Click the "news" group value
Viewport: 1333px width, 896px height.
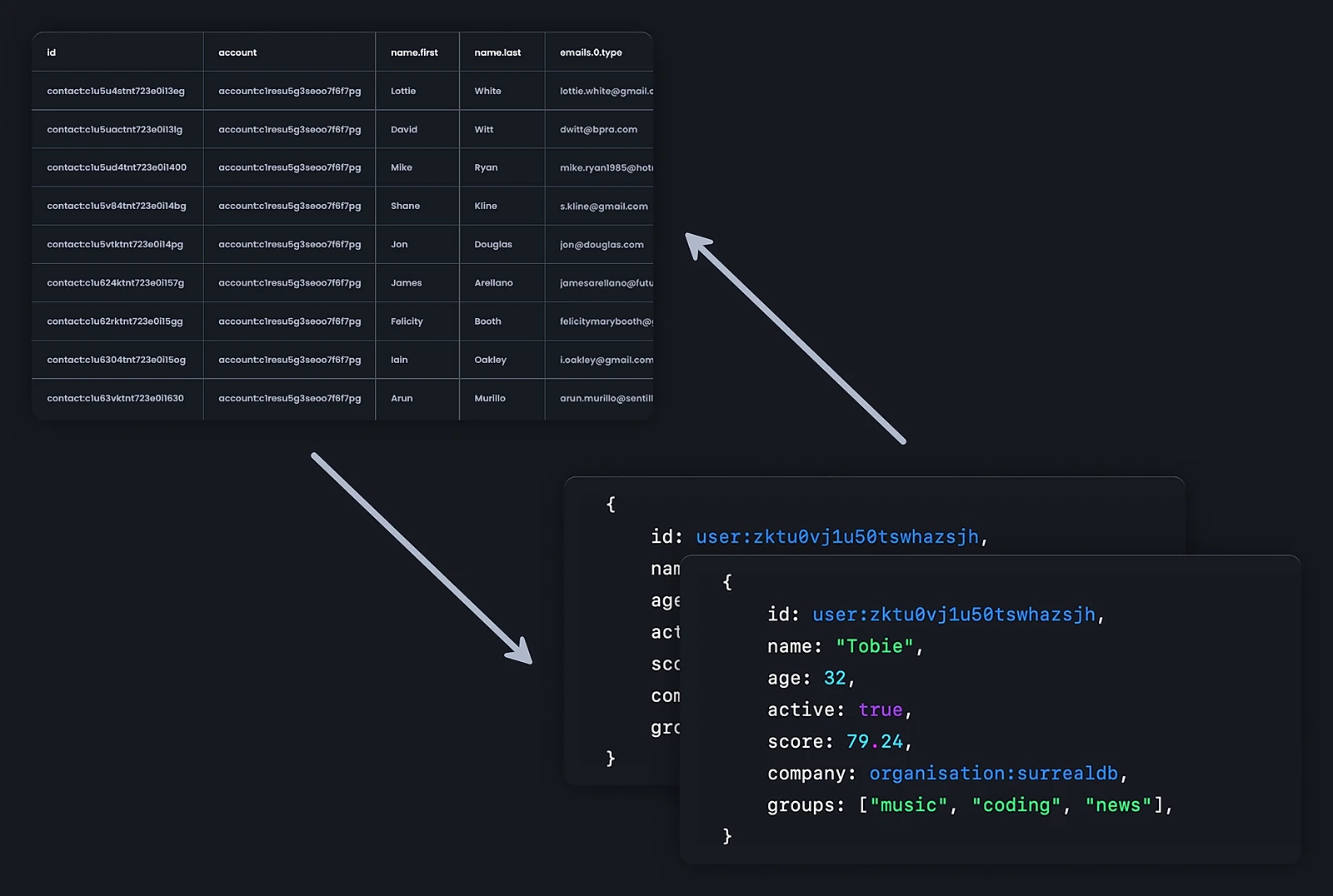[1118, 804]
